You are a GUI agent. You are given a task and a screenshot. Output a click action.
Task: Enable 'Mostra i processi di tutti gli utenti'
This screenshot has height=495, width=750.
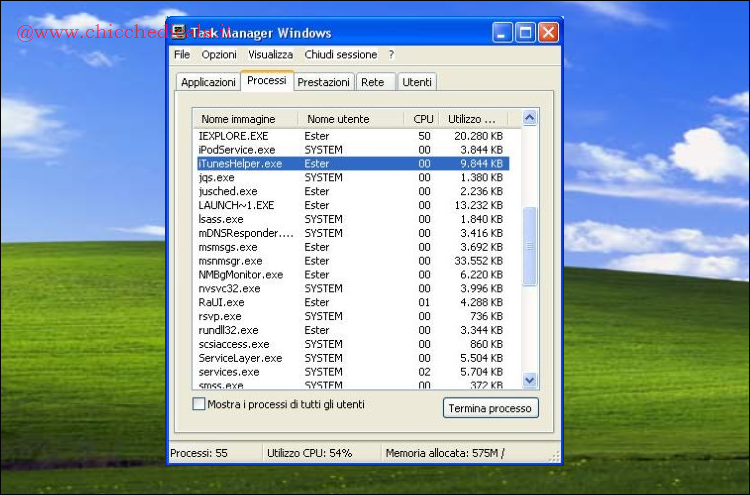click(198, 404)
